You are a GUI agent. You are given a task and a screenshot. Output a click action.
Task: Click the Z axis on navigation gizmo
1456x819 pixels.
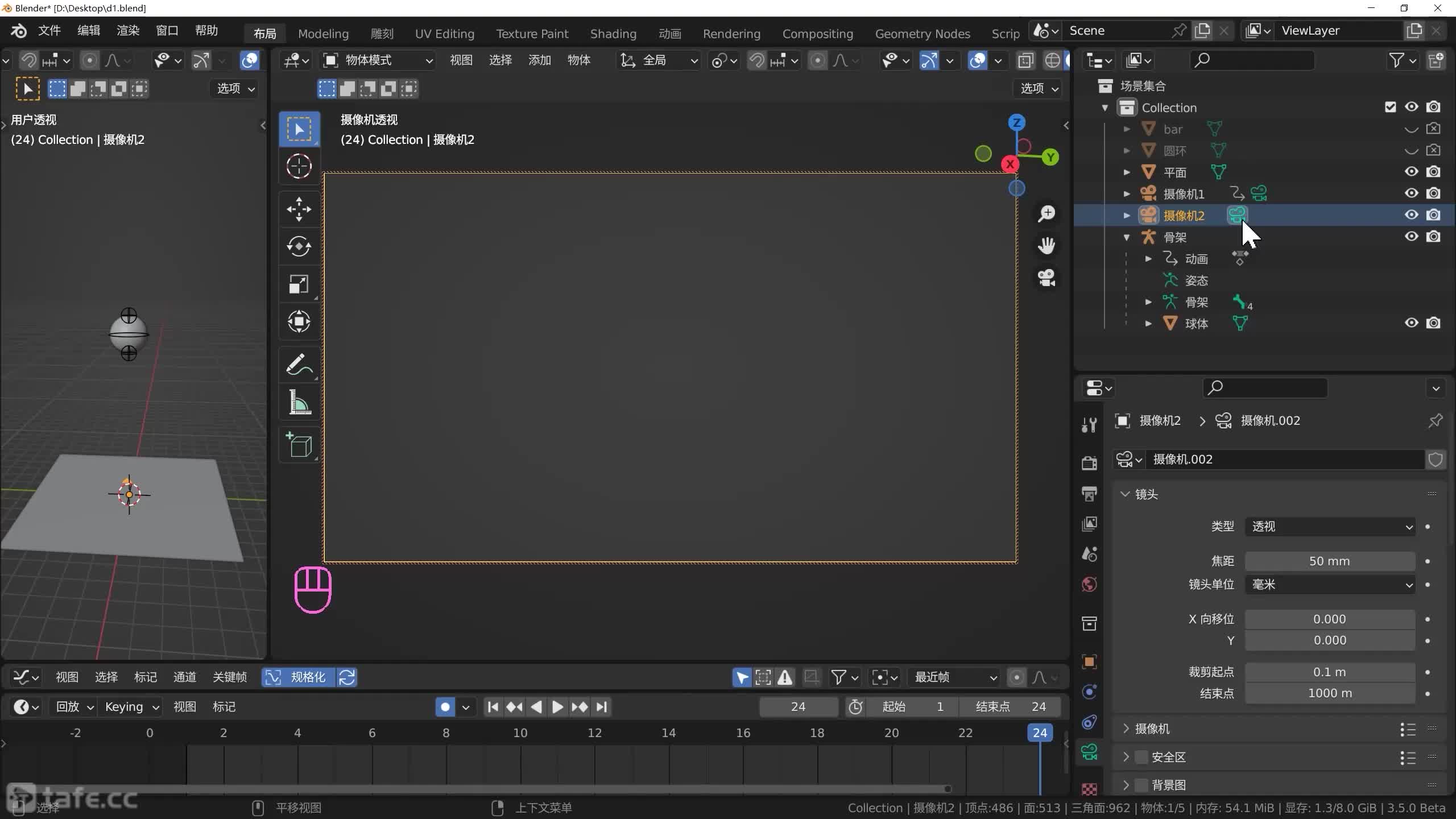(1016, 122)
